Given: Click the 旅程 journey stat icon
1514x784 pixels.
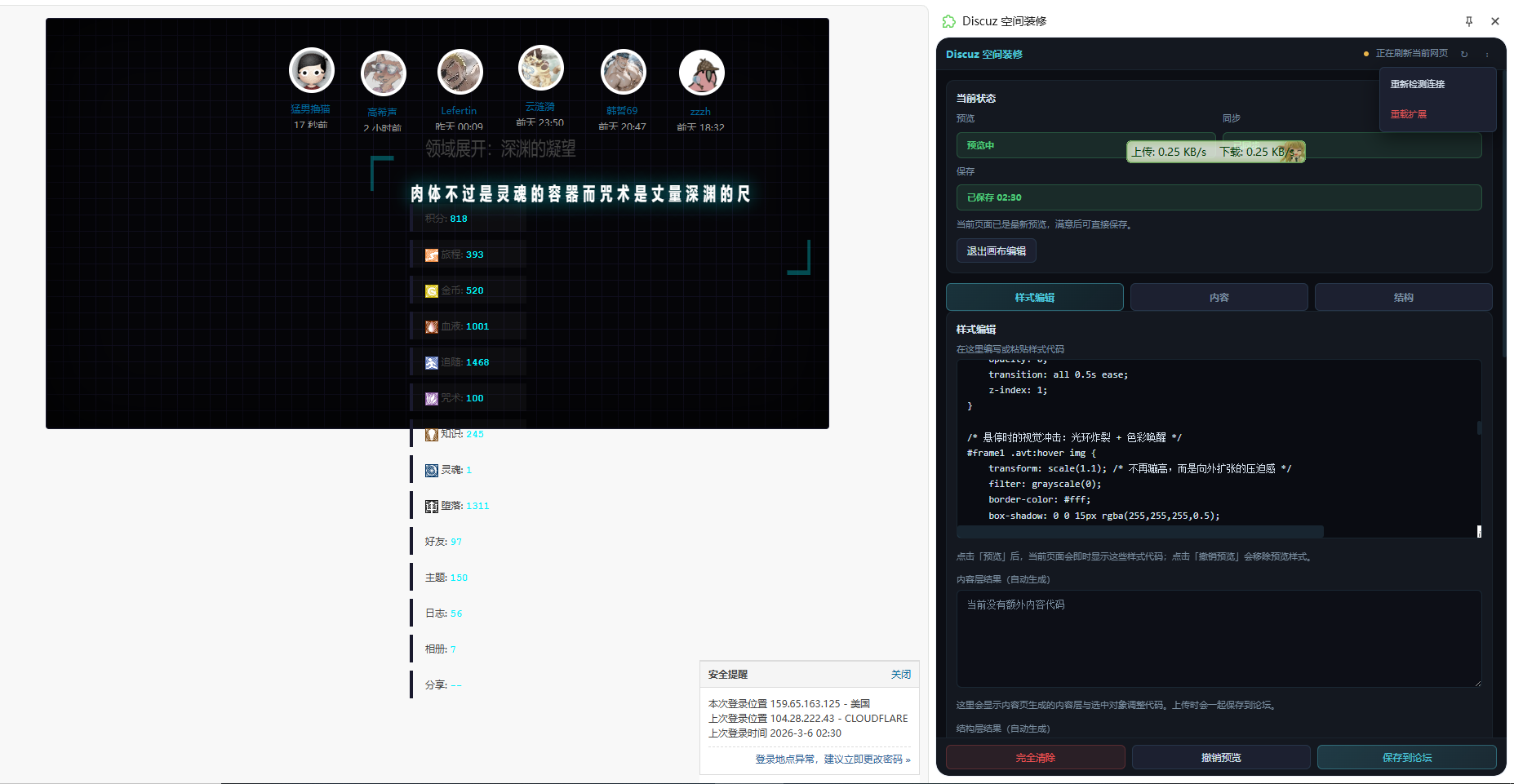Looking at the screenshot, I should click(432, 255).
